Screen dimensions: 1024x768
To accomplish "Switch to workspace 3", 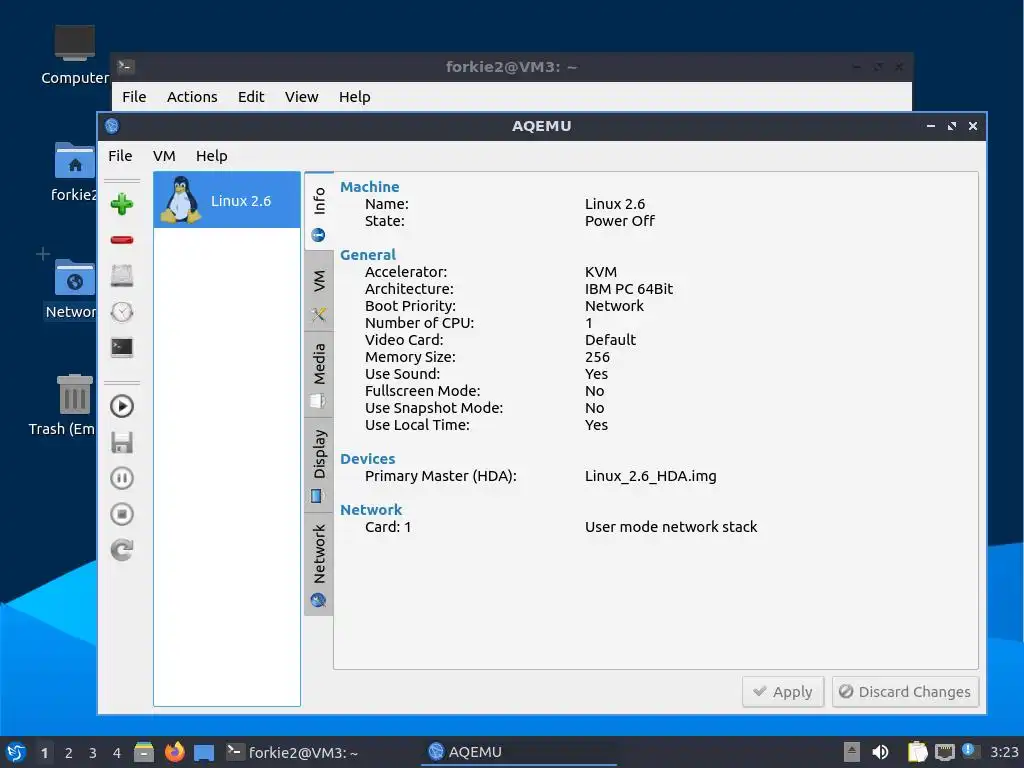I will pyautogui.click(x=93, y=753).
